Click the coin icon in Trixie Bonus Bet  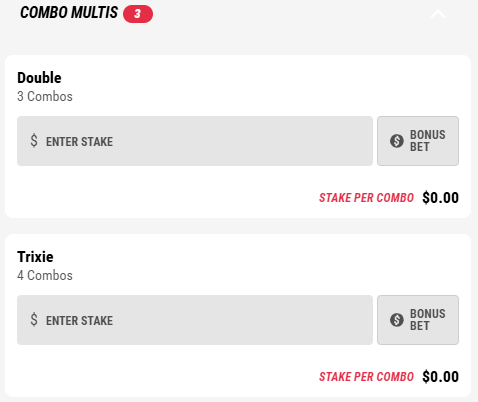pyautogui.click(x=397, y=320)
